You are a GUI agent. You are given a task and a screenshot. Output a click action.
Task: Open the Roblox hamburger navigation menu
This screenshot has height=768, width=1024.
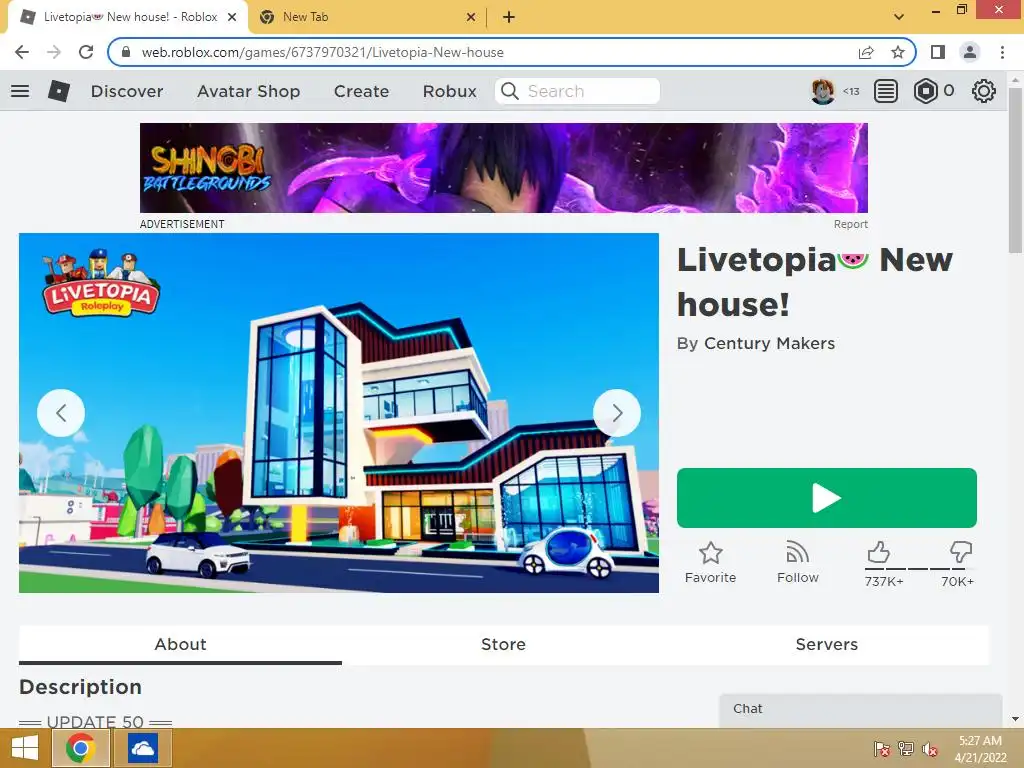pos(20,91)
